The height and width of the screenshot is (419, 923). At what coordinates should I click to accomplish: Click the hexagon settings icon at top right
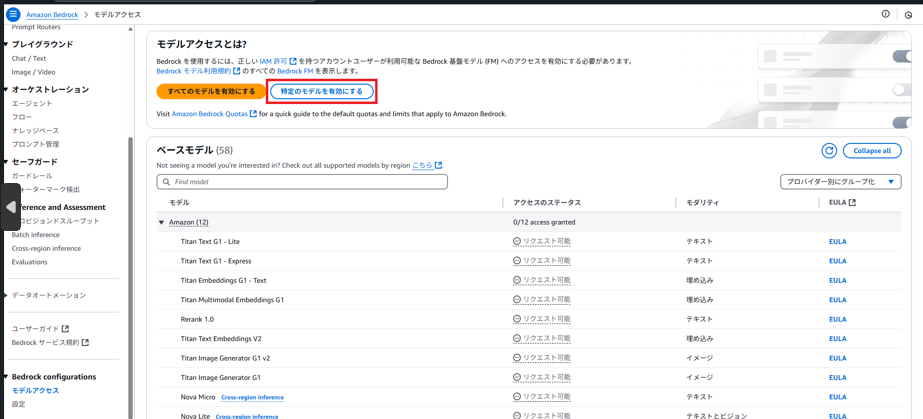[x=908, y=15]
